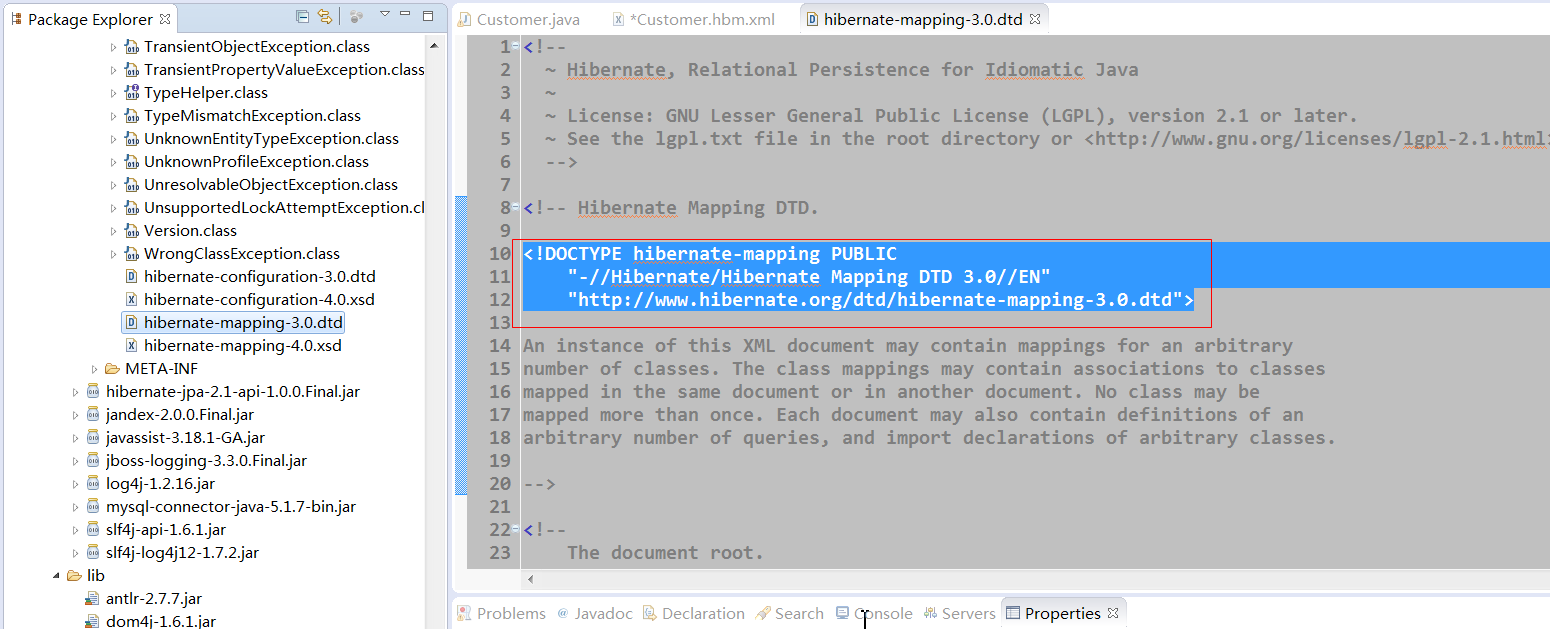Image resolution: width=1550 pixels, height=629 pixels.
Task: Expand WrongClassException.class node
Action: (x=113, y=254)
